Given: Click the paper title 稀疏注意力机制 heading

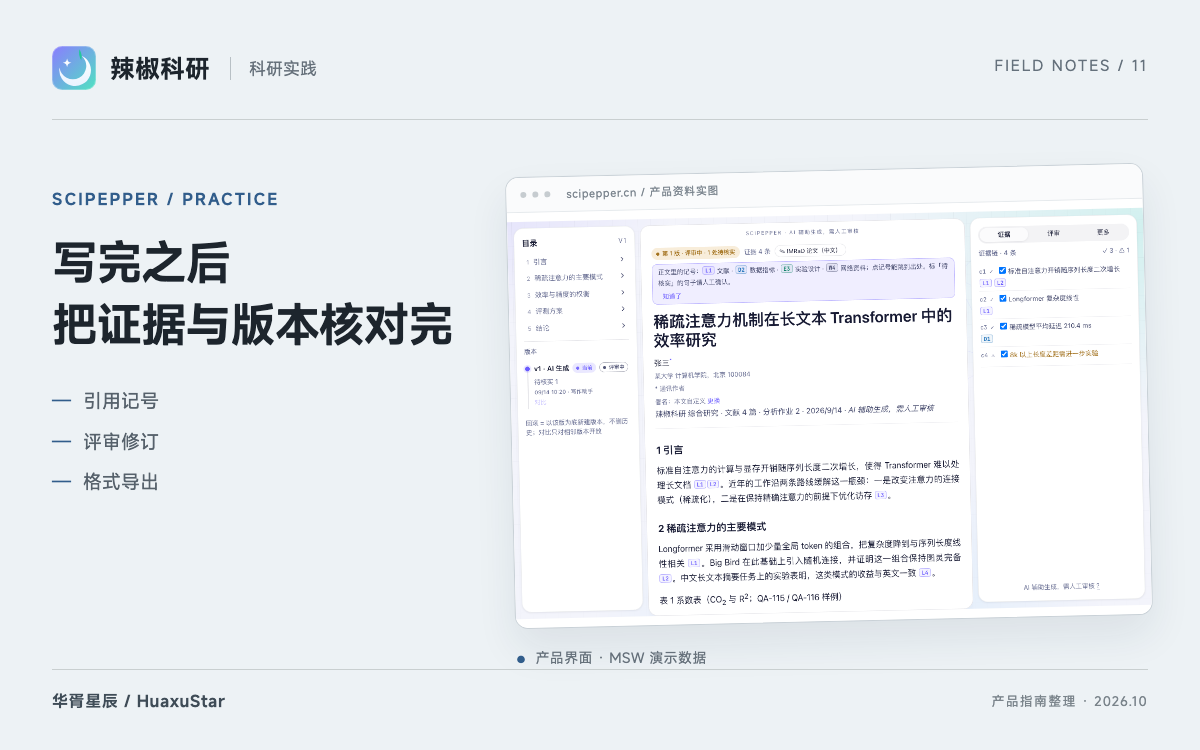Looking at the screenshot, I should [x=803, y=327].
